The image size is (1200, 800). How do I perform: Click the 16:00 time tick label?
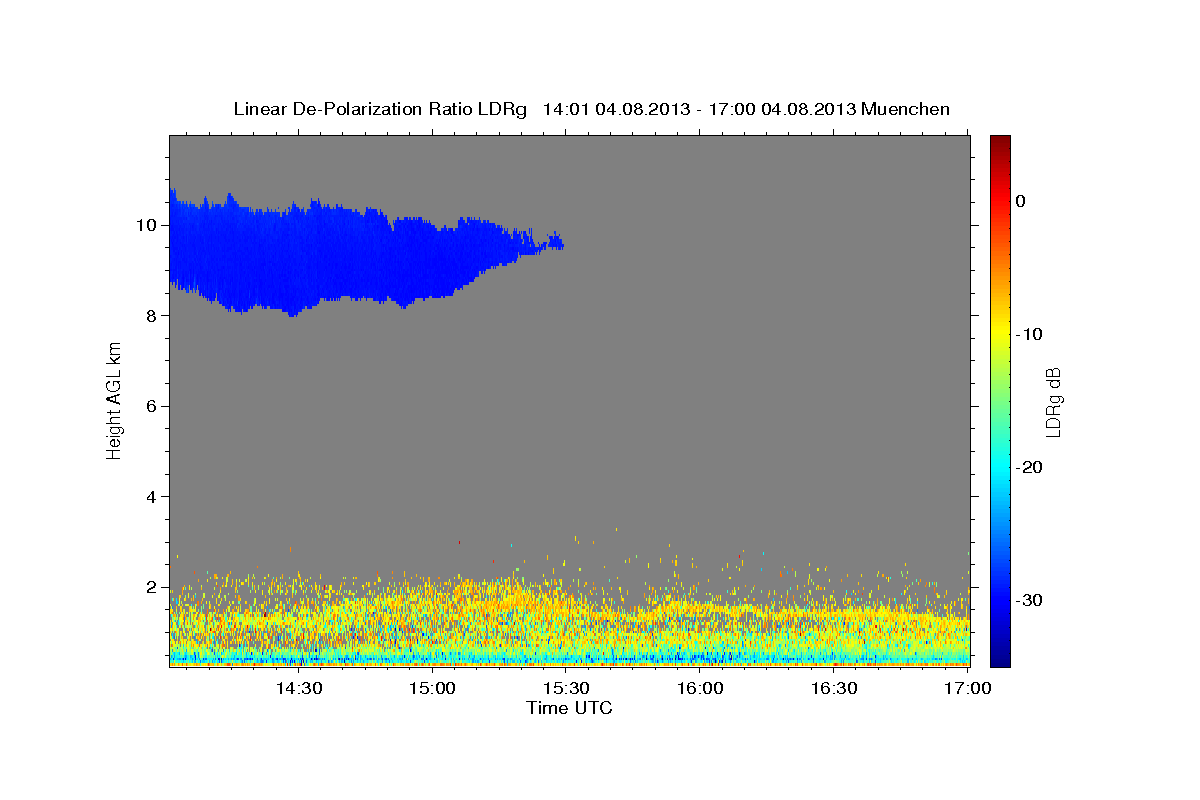pos(701,688)
